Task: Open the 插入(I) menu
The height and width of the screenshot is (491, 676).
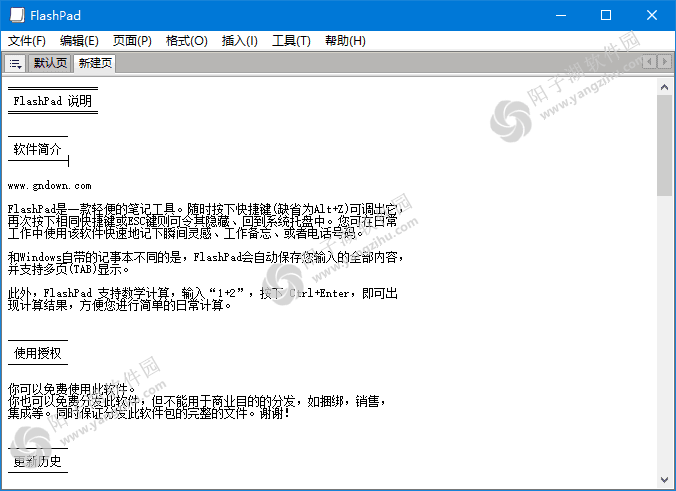Action: (240, 41)
